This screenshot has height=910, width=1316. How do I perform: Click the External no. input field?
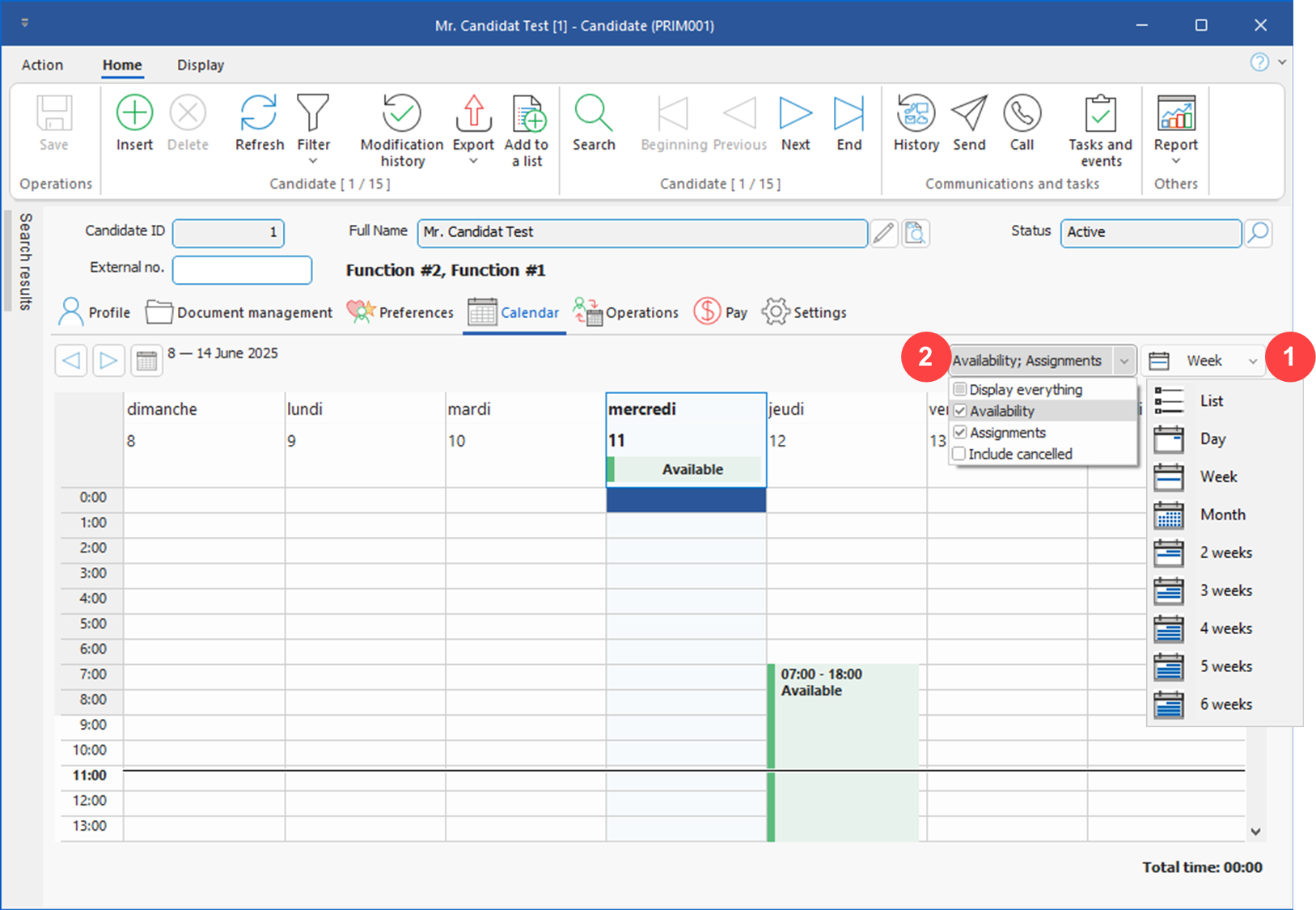(x=242, y=270)
